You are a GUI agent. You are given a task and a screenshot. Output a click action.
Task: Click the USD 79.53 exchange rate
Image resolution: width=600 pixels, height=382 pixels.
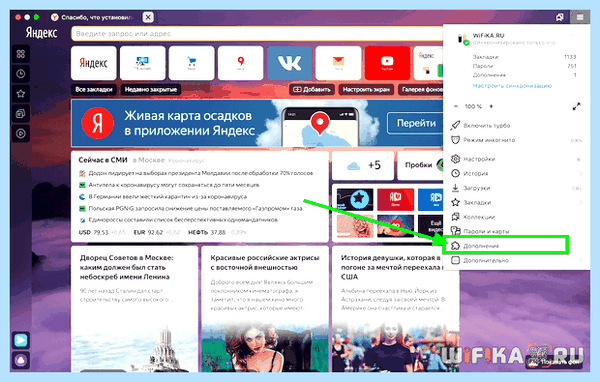point(102,232)
